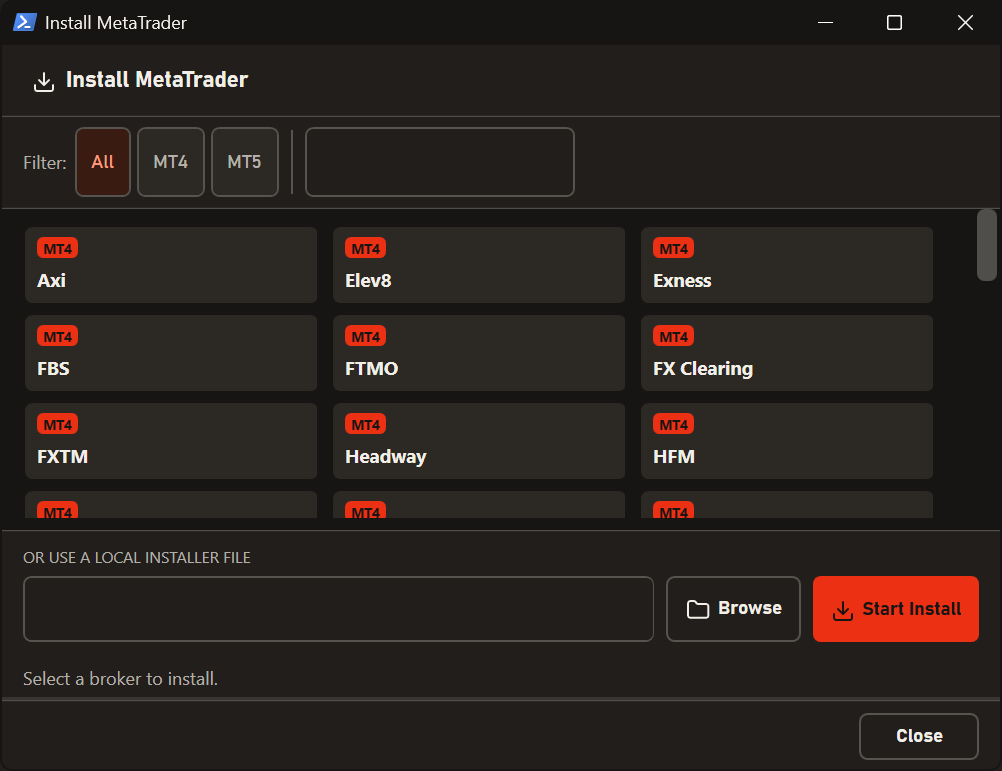Select the FTMO broker card

[x=479, y=353]
